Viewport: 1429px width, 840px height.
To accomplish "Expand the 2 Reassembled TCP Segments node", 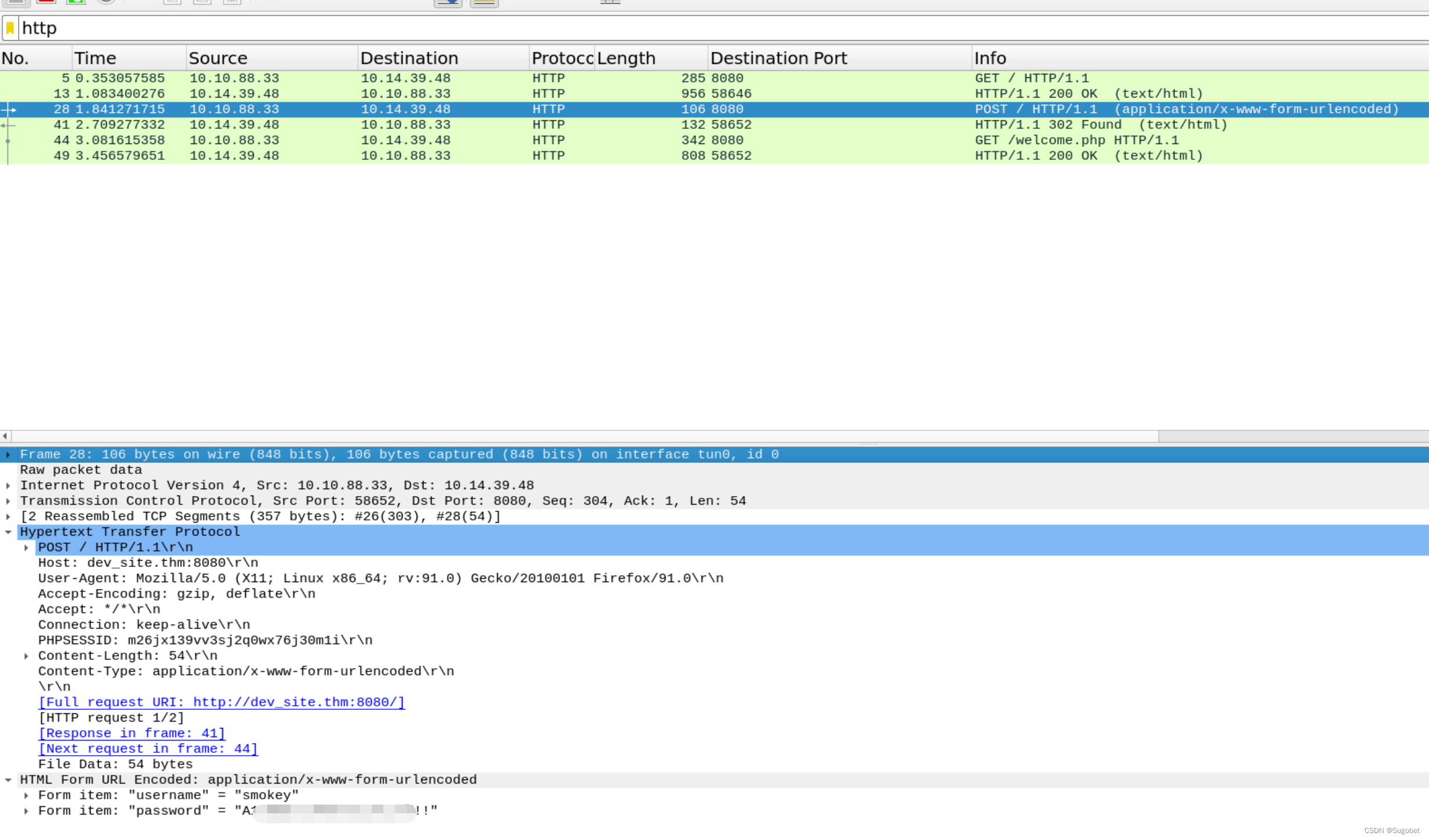I will point(8,516).
